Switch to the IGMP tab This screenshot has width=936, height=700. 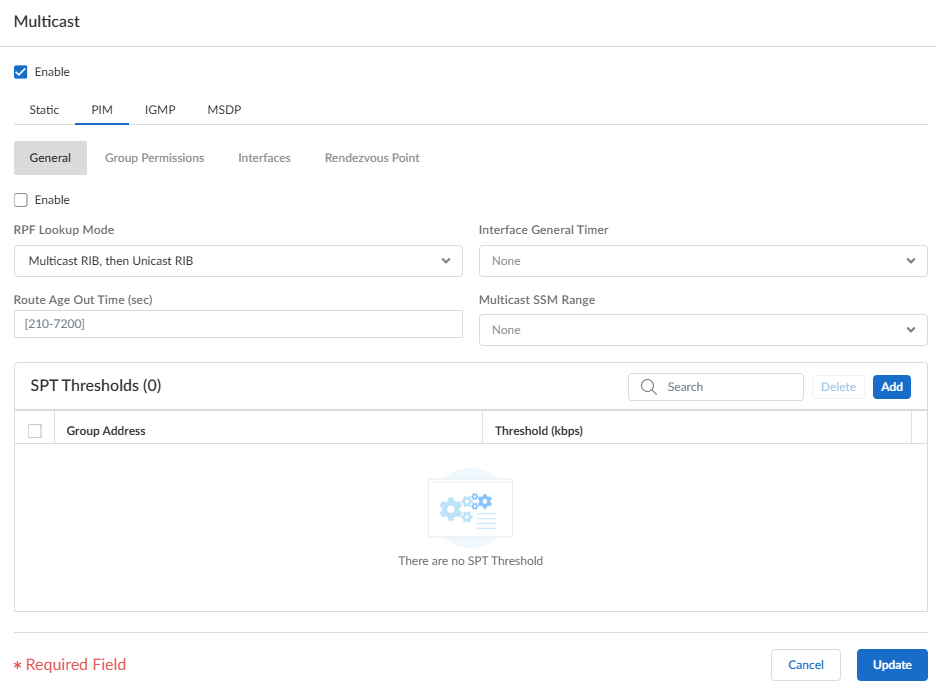[x=160, y=110]
